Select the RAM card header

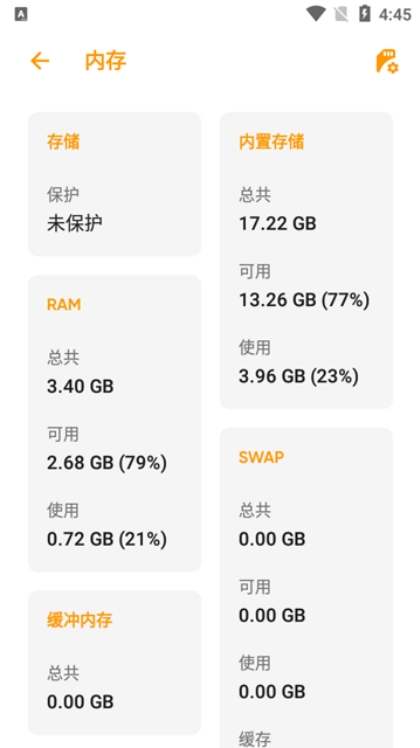[64, 305]
